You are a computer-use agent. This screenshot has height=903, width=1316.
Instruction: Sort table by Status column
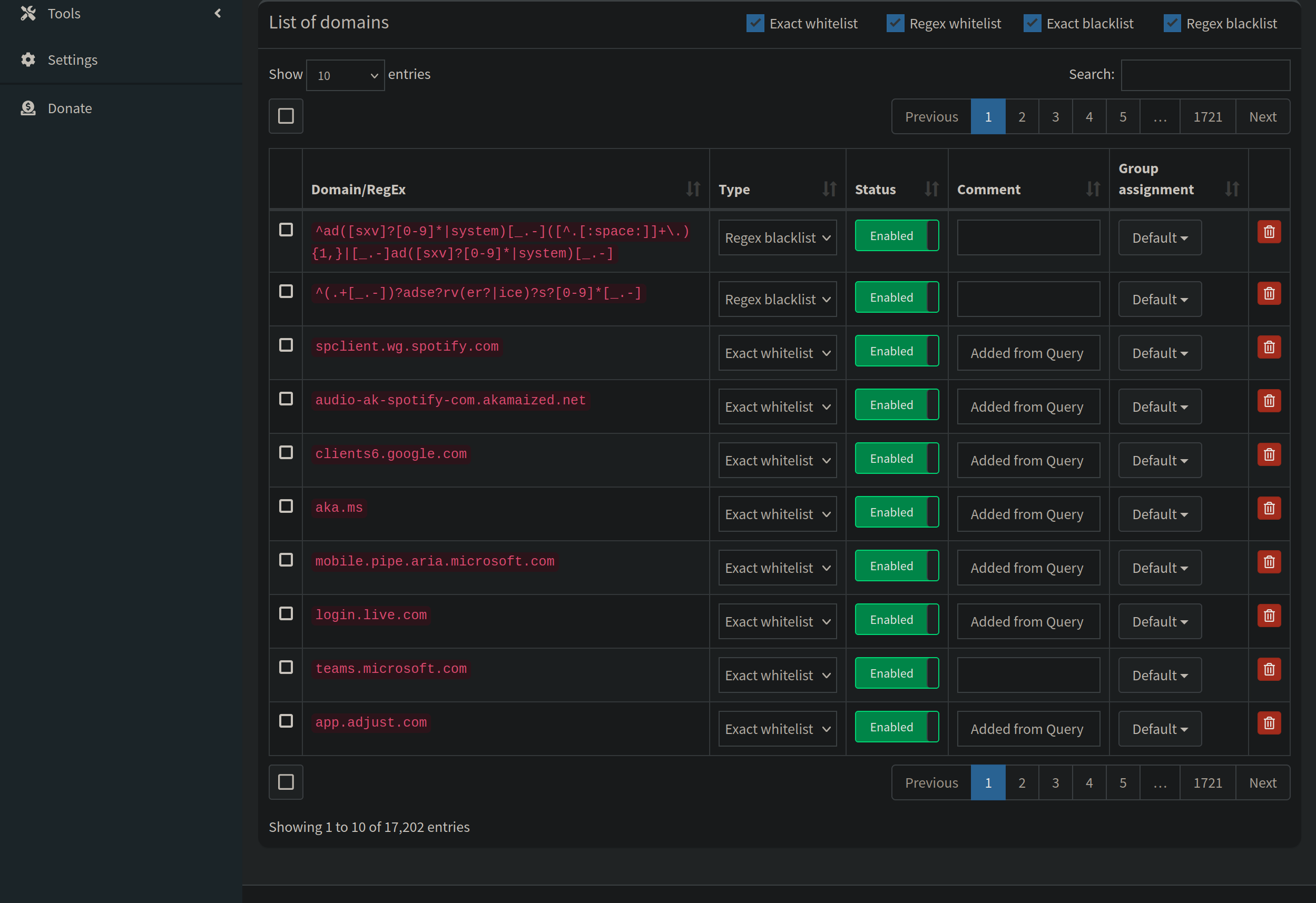click(x=931, y=189)
